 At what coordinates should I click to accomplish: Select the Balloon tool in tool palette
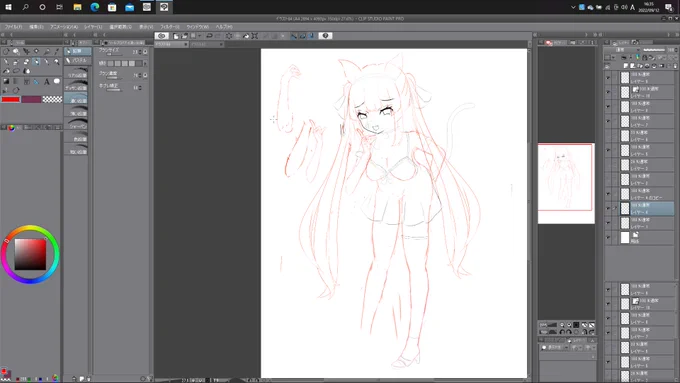click(57, 81)
